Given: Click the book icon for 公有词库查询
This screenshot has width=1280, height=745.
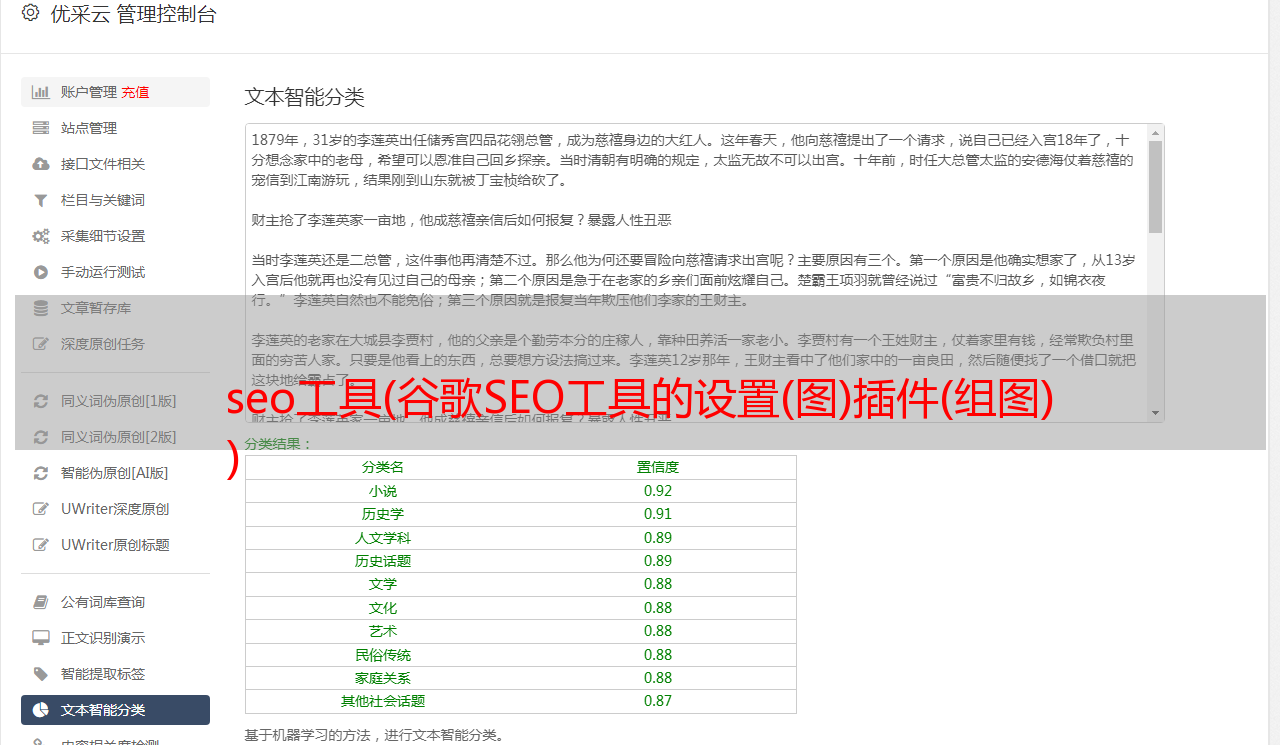Looking at the screenshot, I should (x=41, y=602).
